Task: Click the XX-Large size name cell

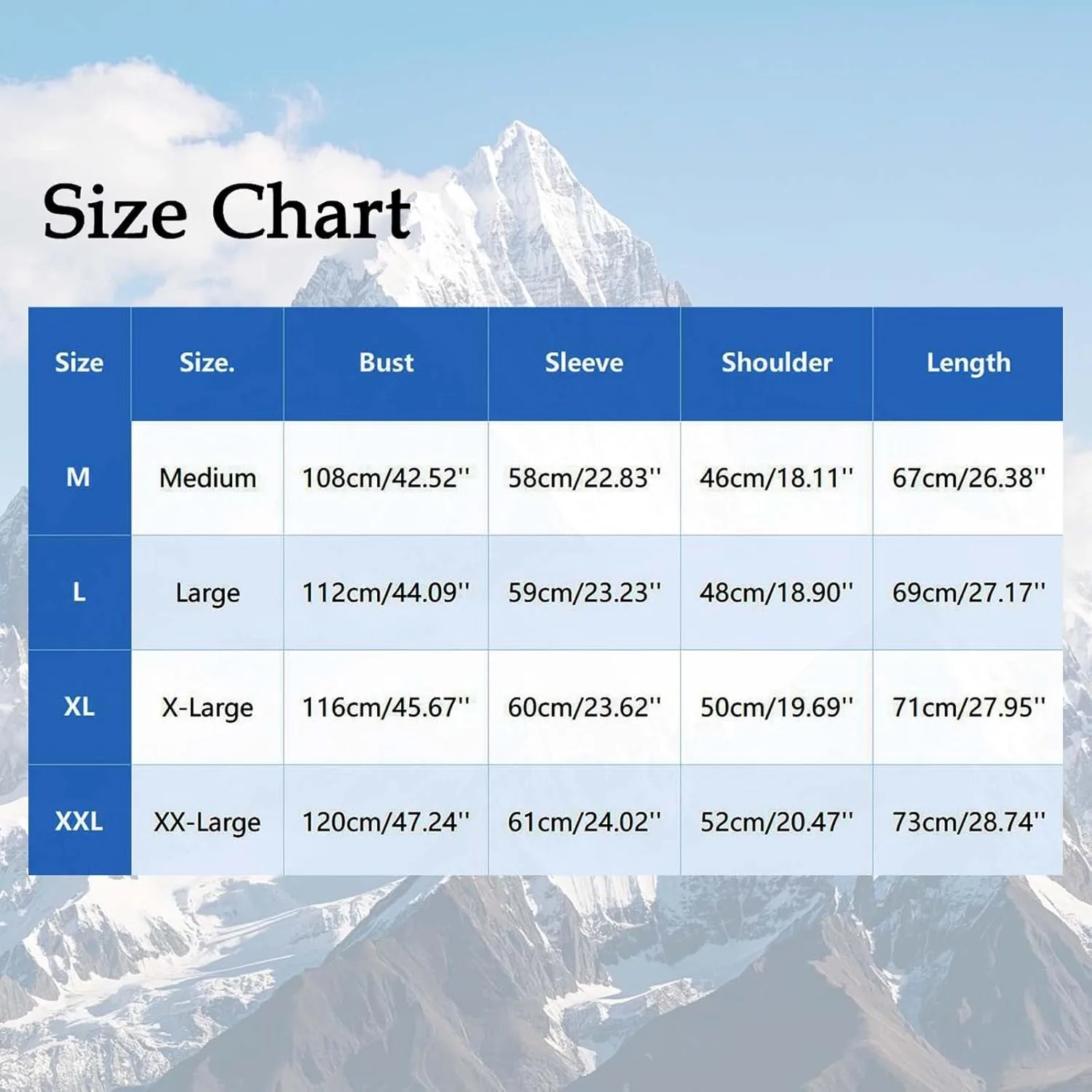Action: pos(207,821)
